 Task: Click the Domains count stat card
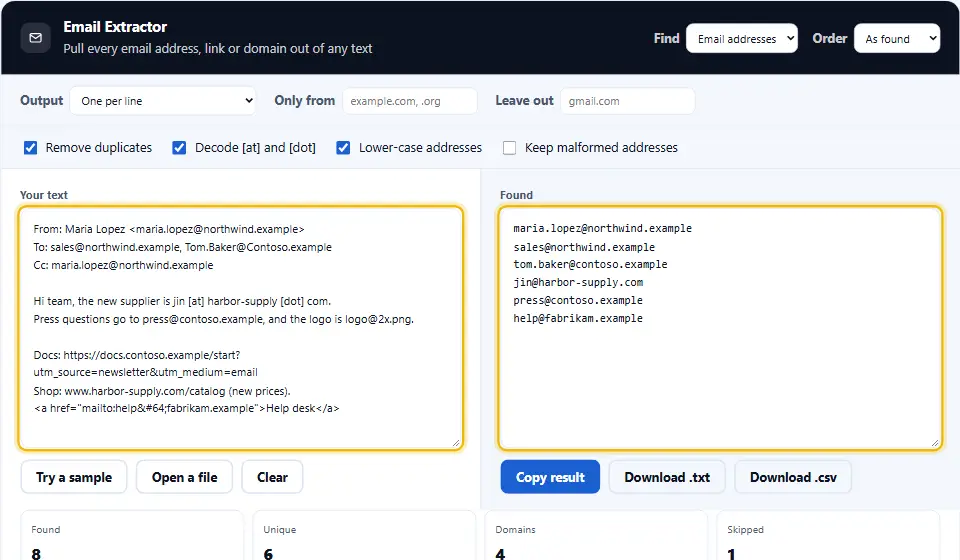pyautogui.click(x=596, y=536)
